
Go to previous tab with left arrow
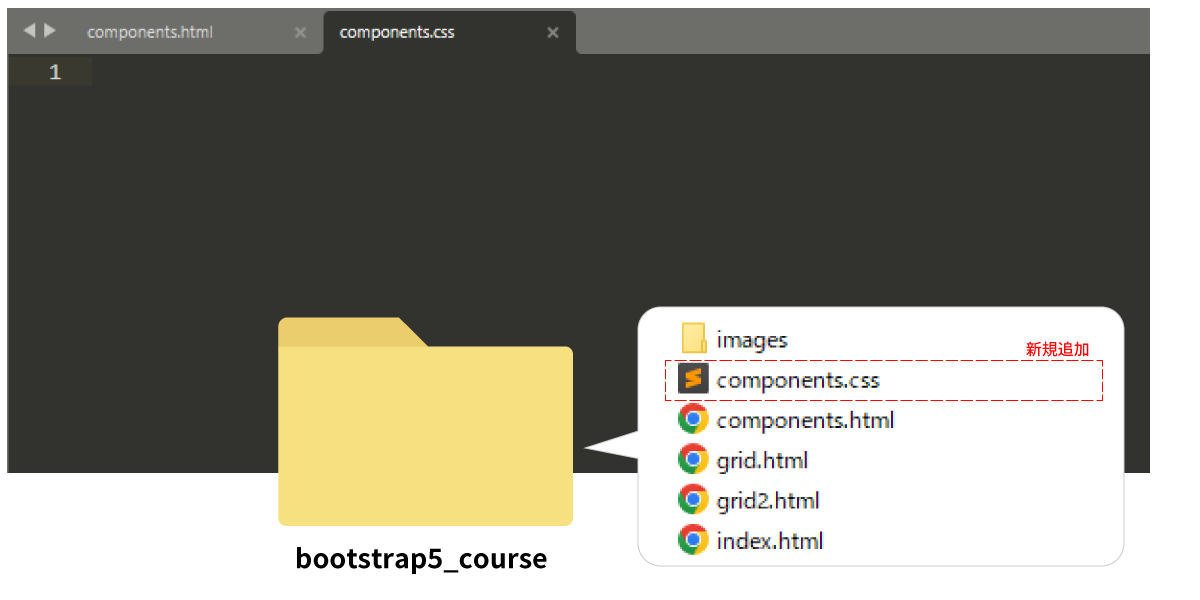29,31
